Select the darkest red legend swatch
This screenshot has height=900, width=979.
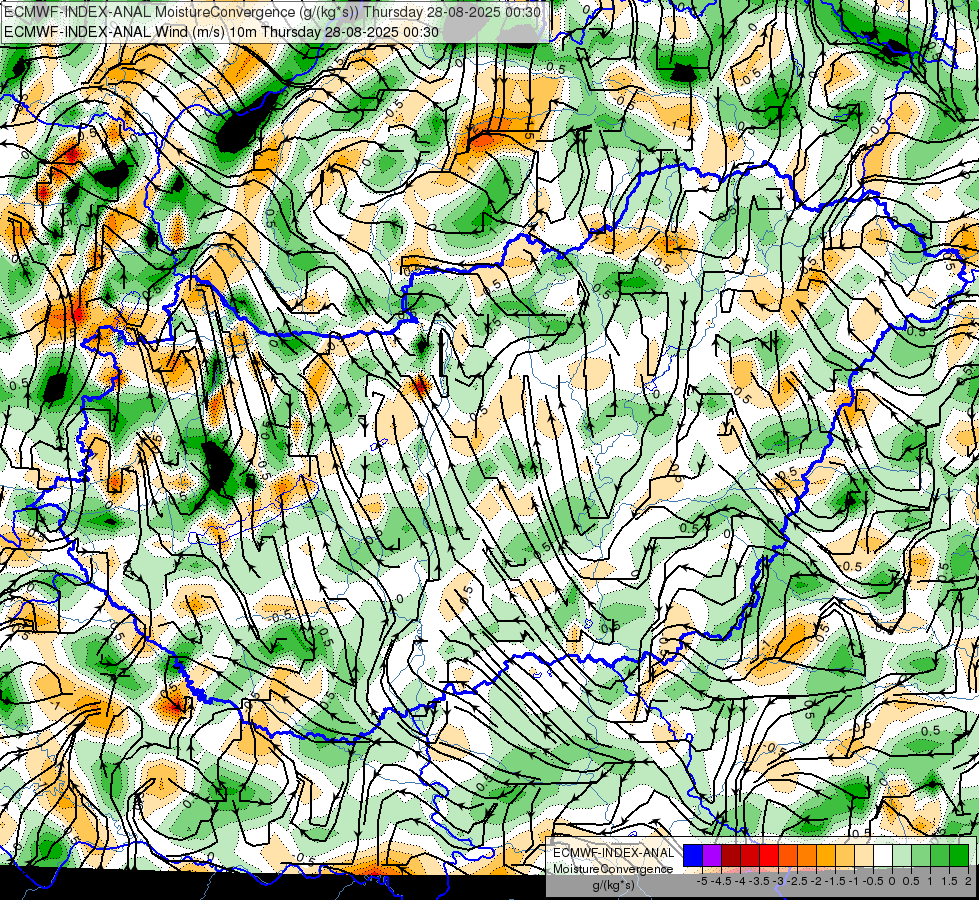click(731, 856)
